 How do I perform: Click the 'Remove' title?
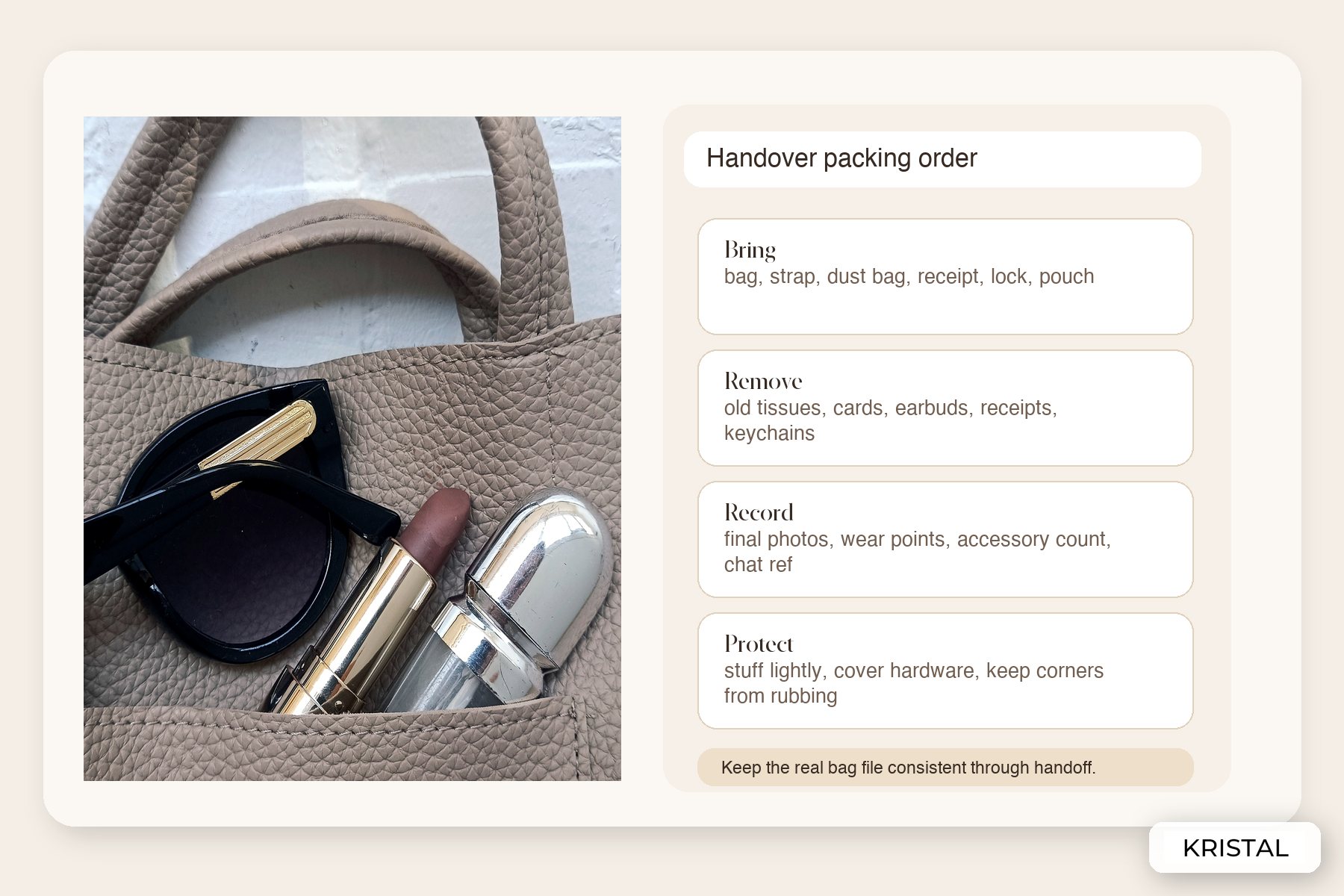[x=763, y=382]
